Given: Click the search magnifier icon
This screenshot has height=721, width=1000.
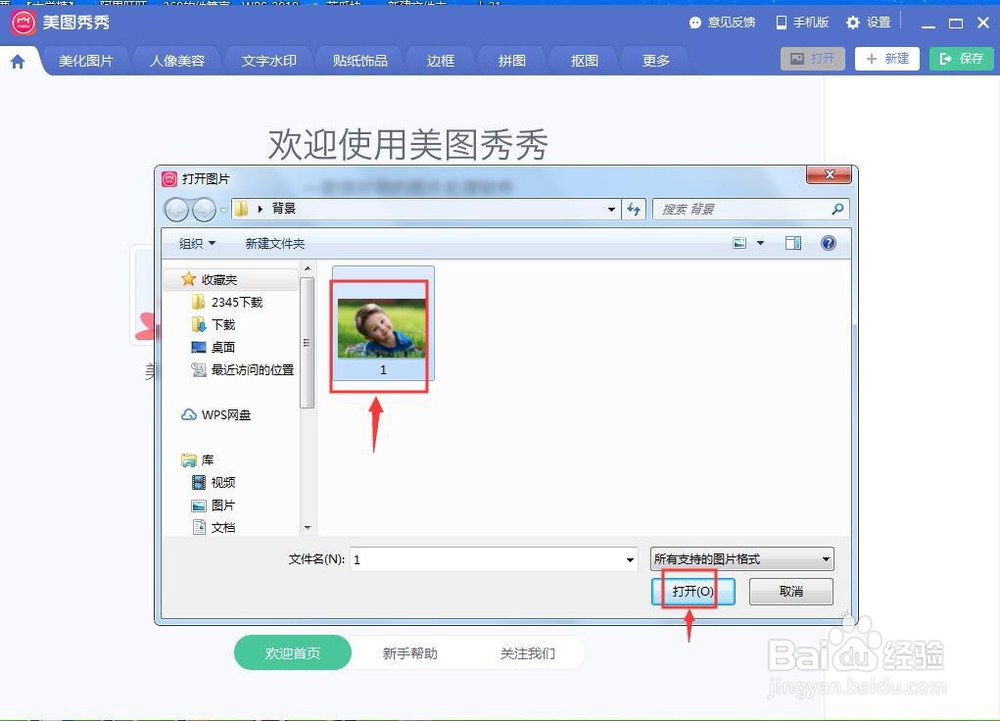Looking at the screenshot, I should tap(837, 208).
